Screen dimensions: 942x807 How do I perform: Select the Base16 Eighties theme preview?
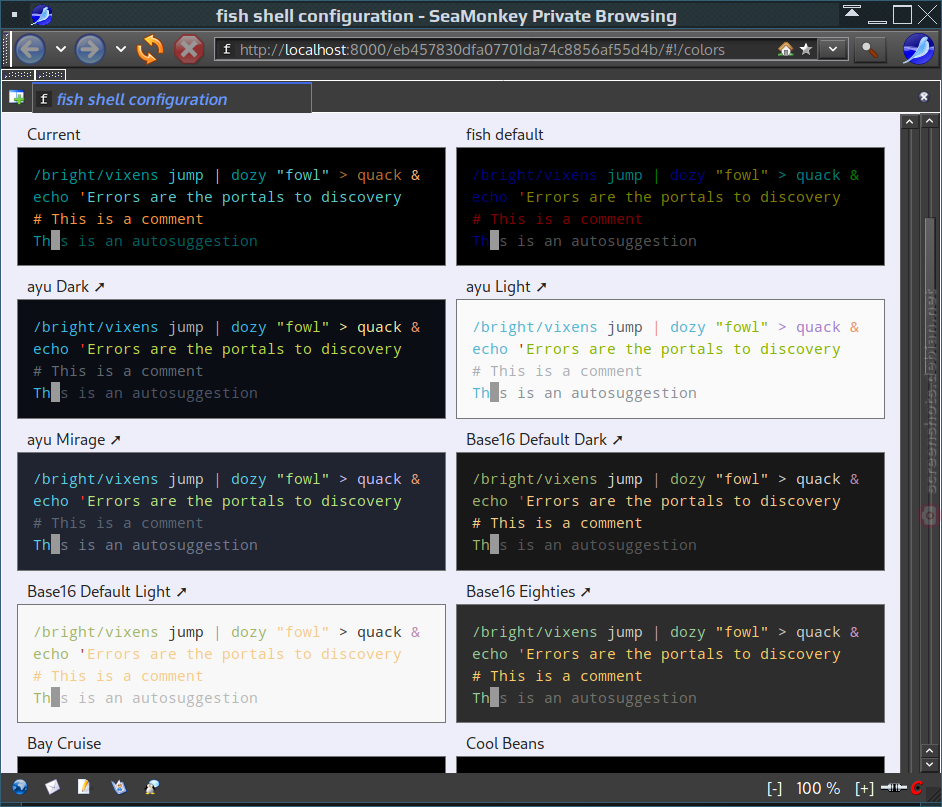click(x=670, y=663)
